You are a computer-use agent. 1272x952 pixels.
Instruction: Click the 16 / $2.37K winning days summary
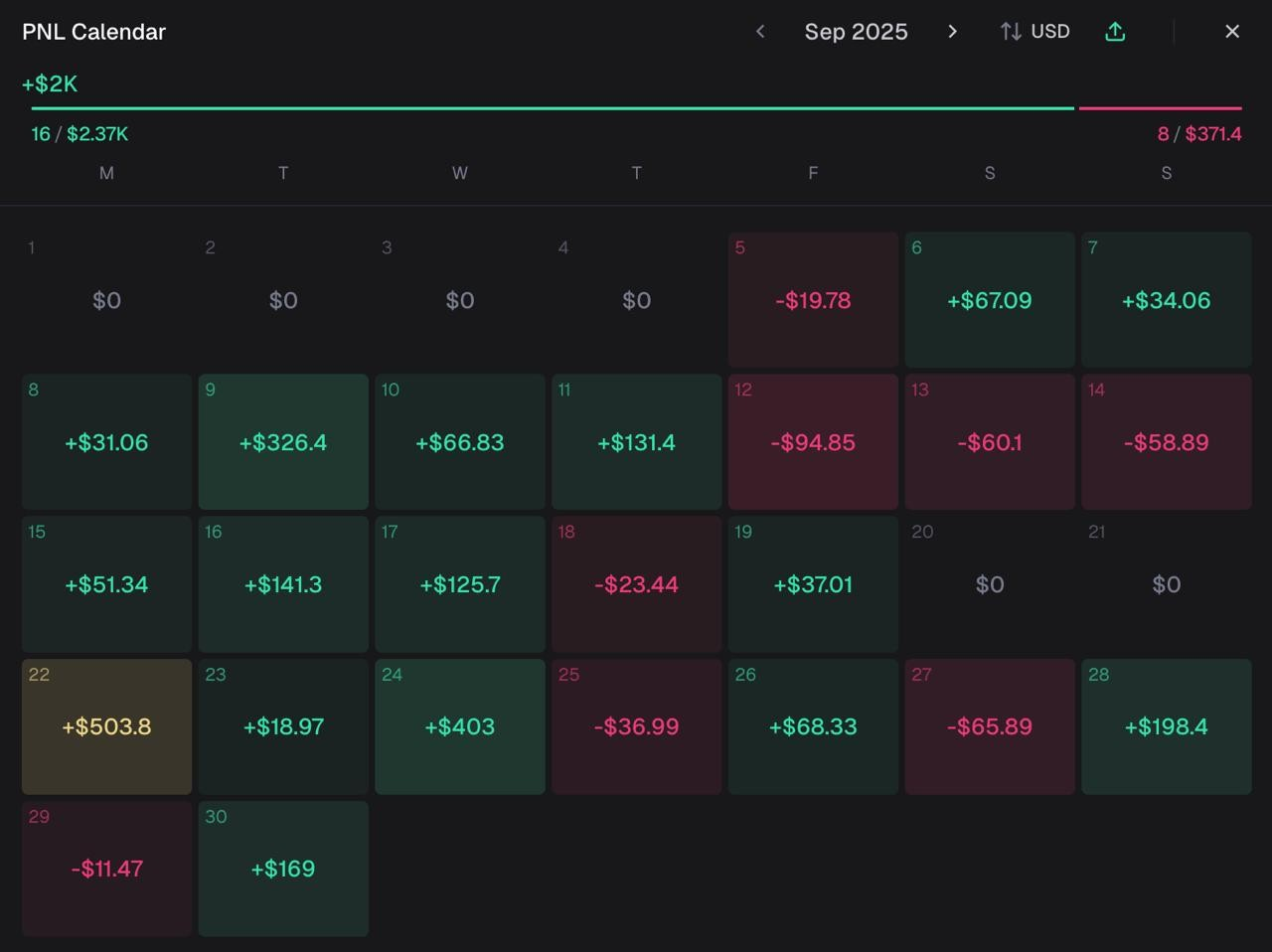(x=79, y=134)
